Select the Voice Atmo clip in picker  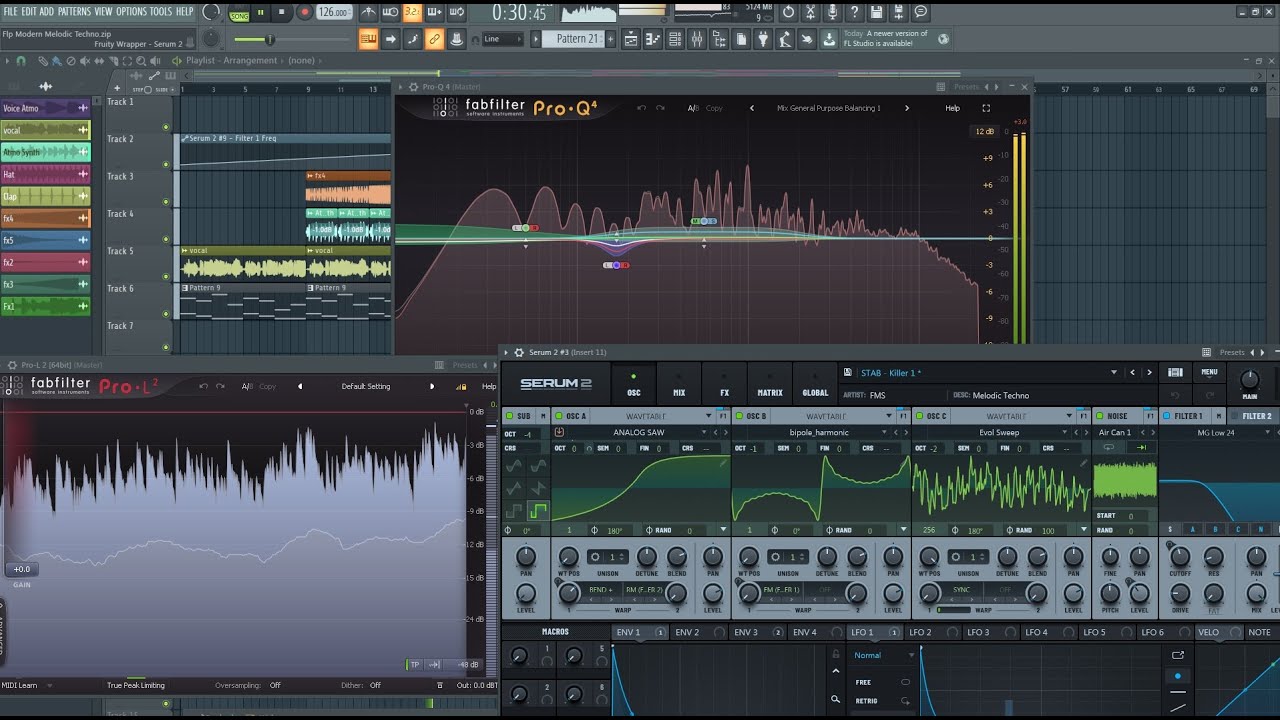45,108
